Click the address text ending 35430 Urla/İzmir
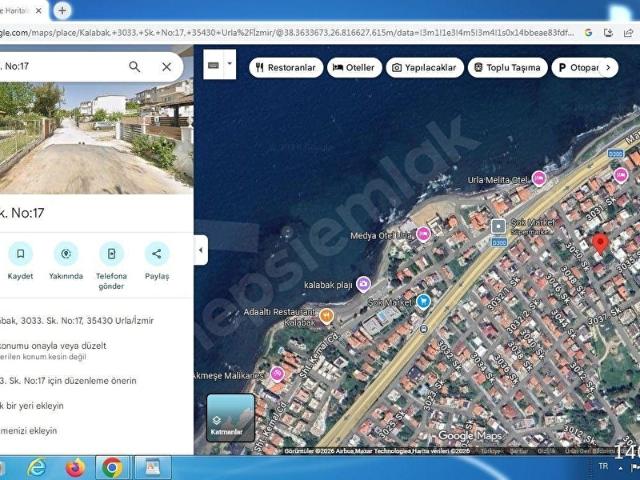Image resolution: width=640 pixels, height=480 pixels. tap(77, 321)
